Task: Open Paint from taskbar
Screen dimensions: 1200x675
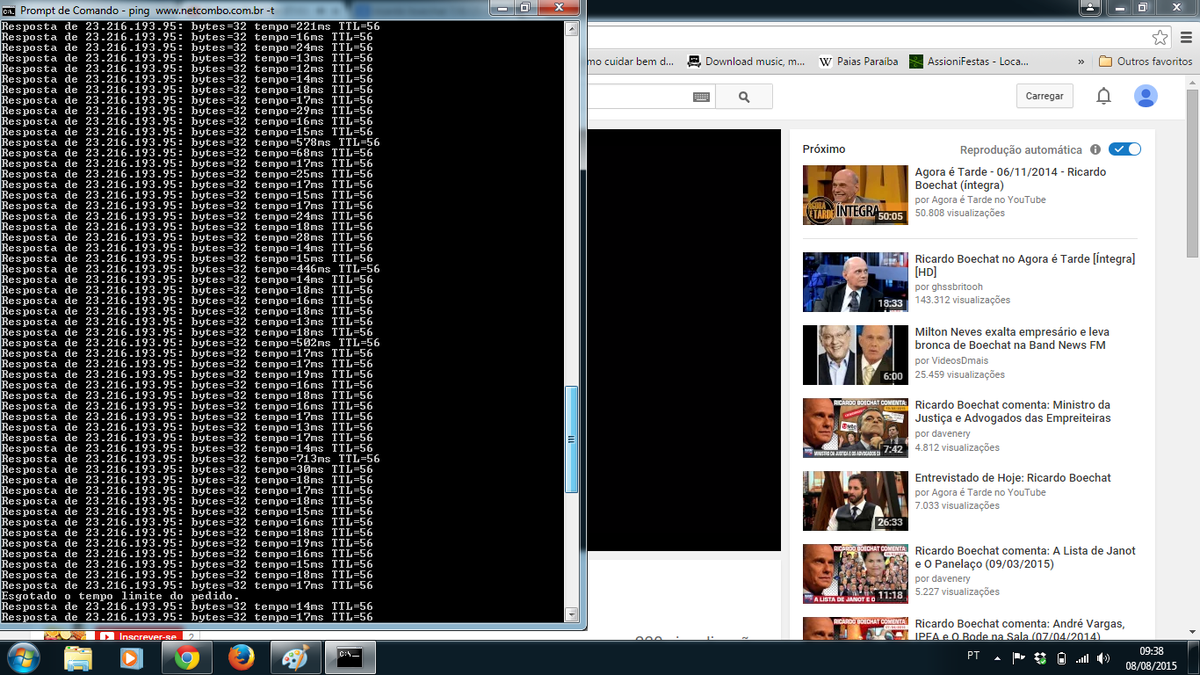Action: (x=295, y=658)
